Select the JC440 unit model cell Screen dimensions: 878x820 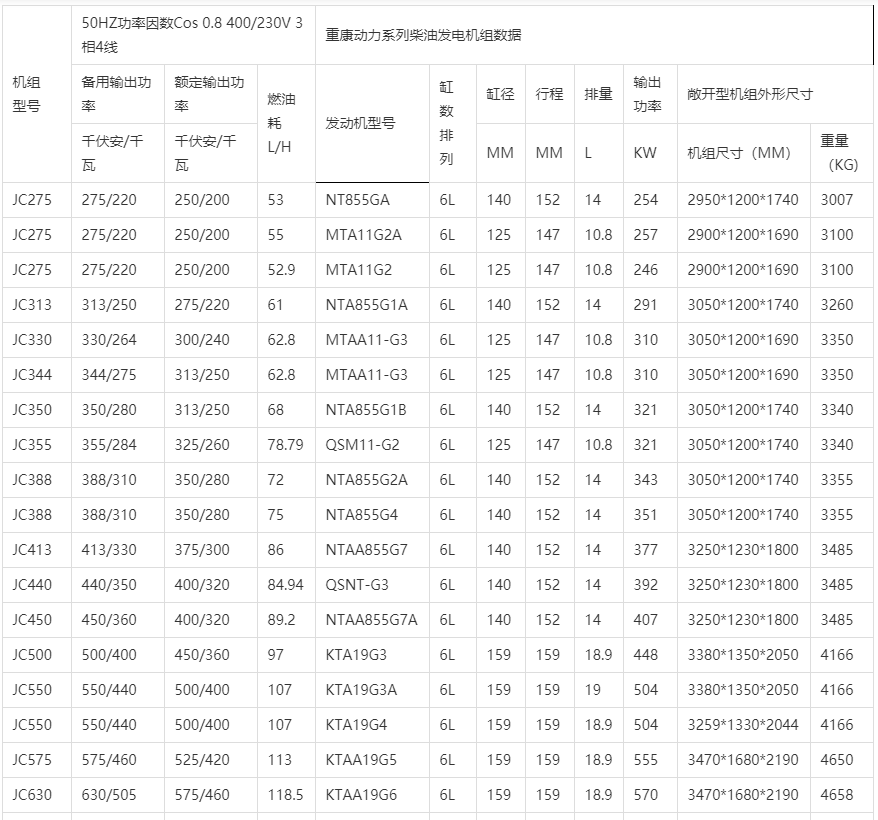[x=33, y=585]
